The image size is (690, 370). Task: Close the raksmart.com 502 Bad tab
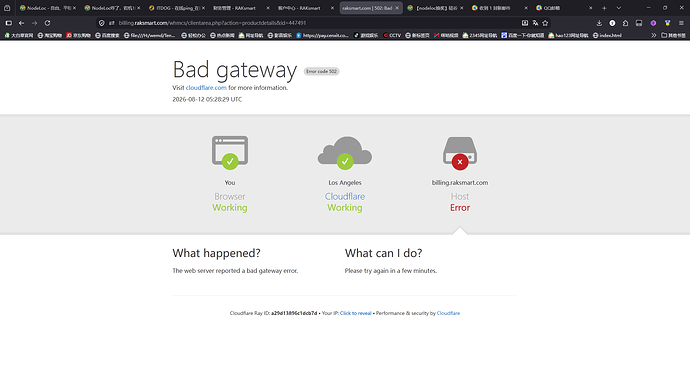coord(397,8)
